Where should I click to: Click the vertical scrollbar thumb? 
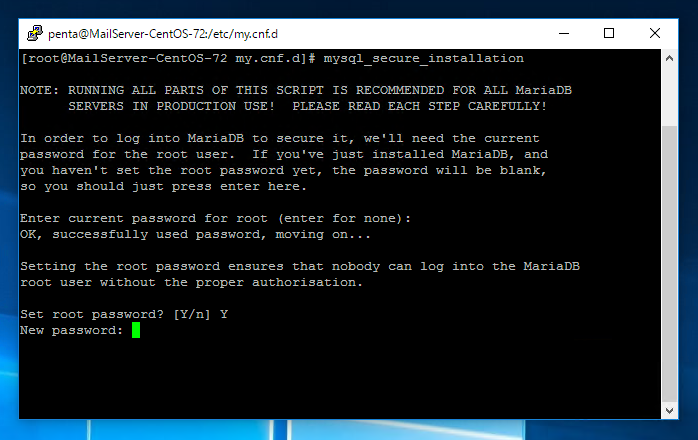tap(670, 264)
